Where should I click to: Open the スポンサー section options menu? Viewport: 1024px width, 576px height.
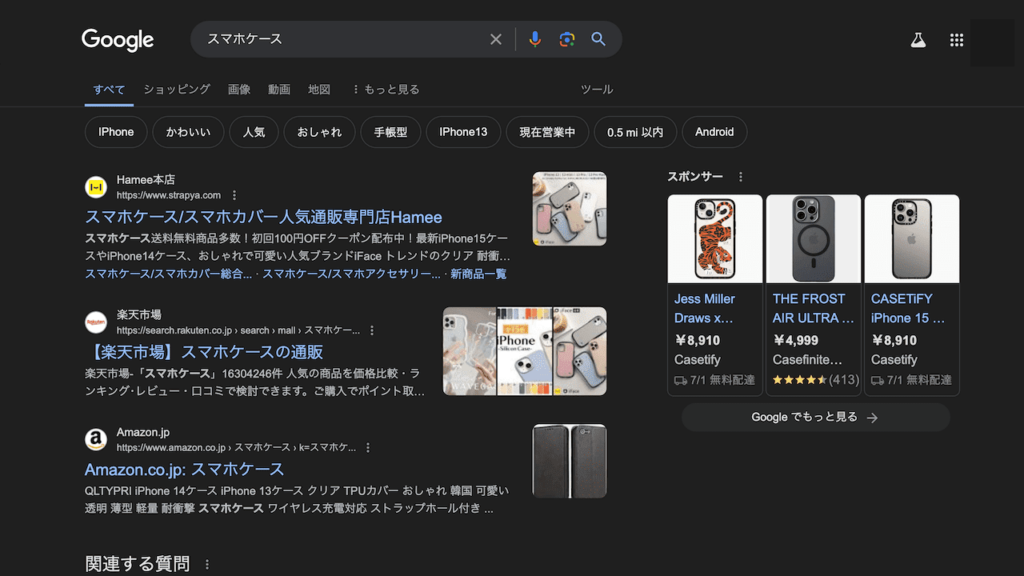741,177
